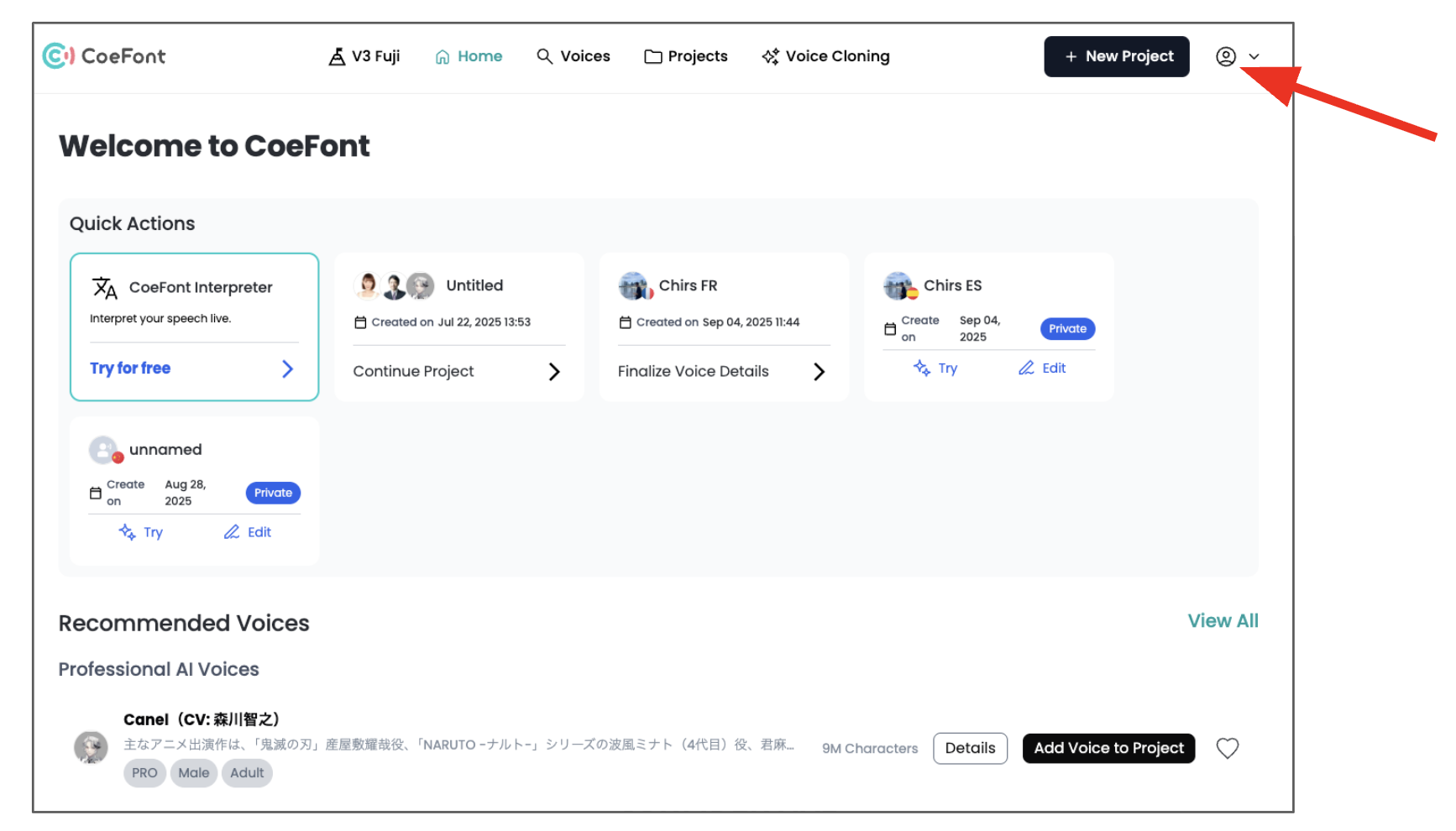Click the Private badge on unnamed voice
Viewport: 1456px width, 831px height.
coord(274,493)
